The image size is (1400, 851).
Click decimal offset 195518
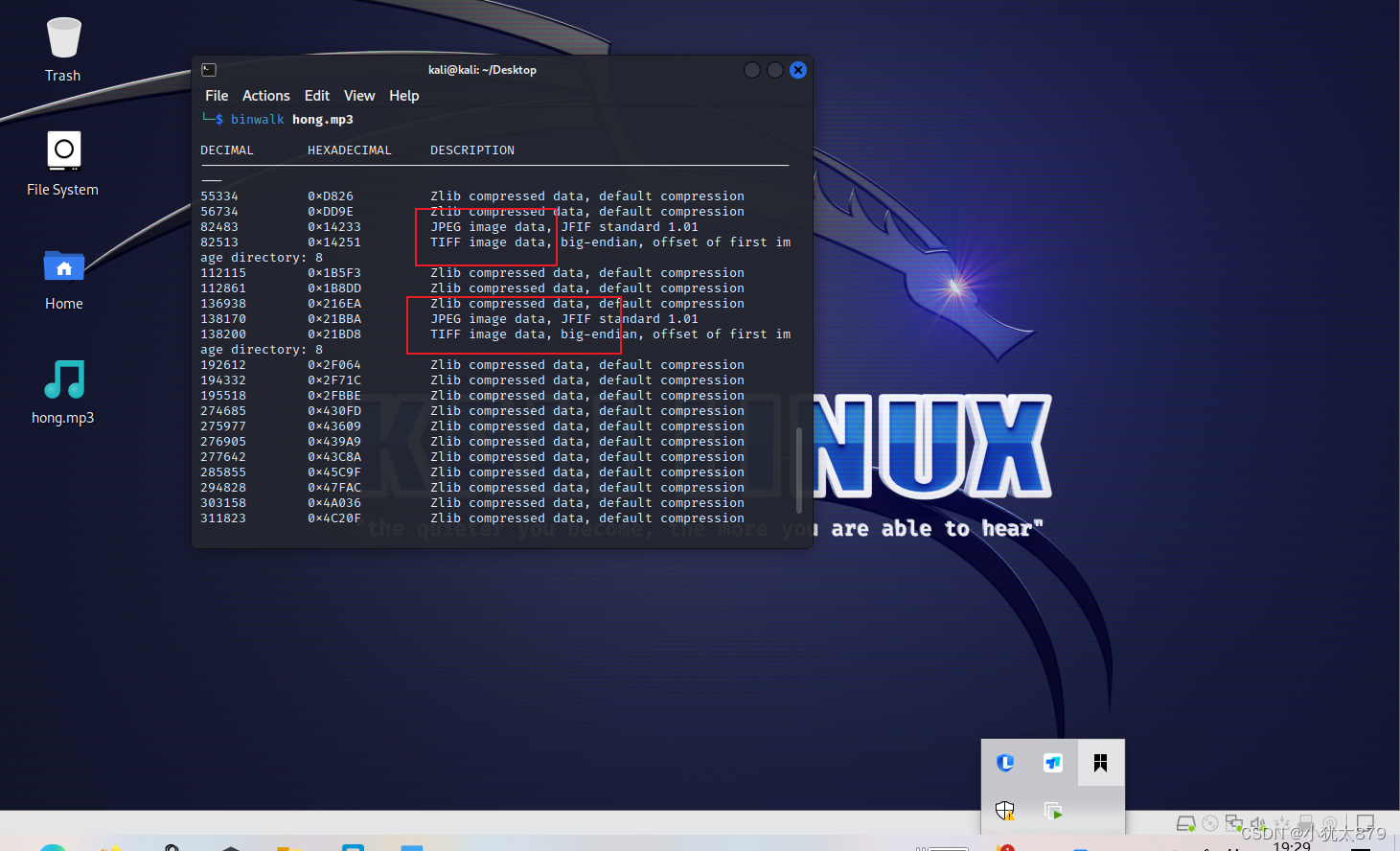(x=223, y=396)
